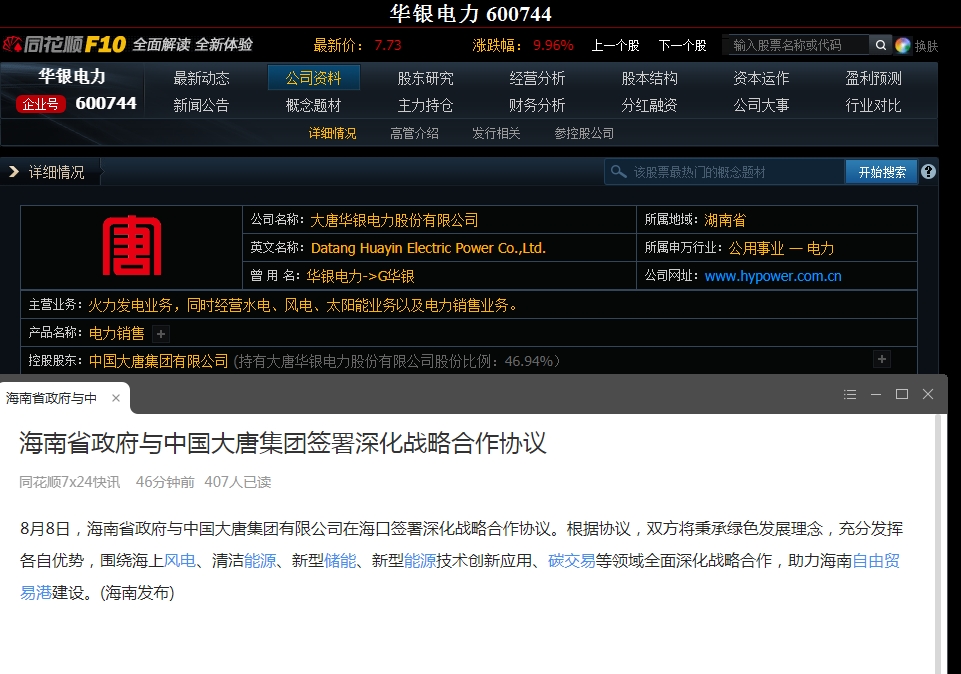Close the news popup window
Screen dimensions: 961x674
click(928, 394)
